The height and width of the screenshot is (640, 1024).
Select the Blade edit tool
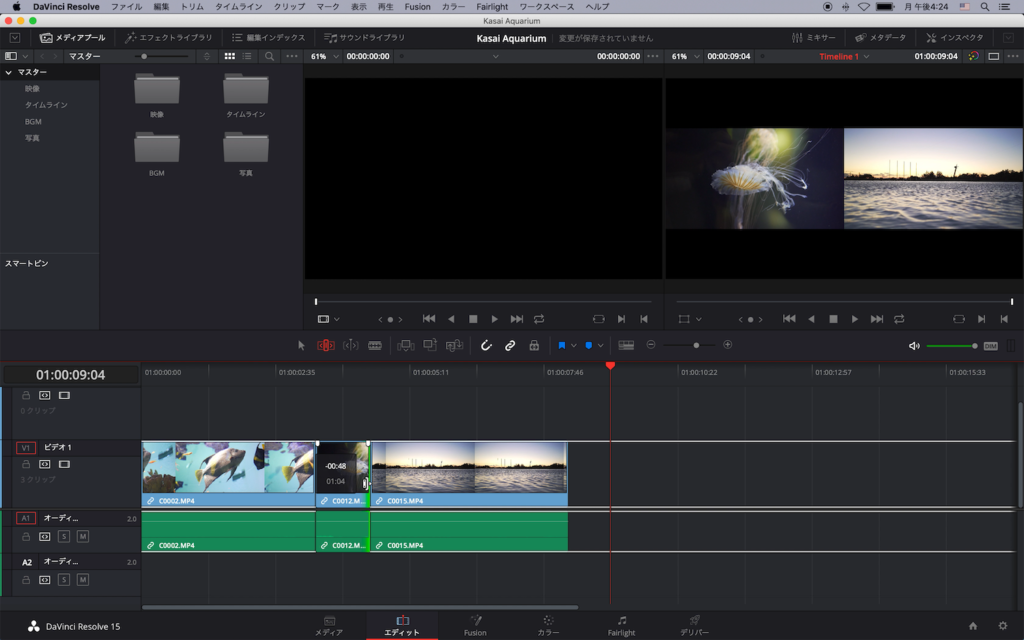coord(375,345)
